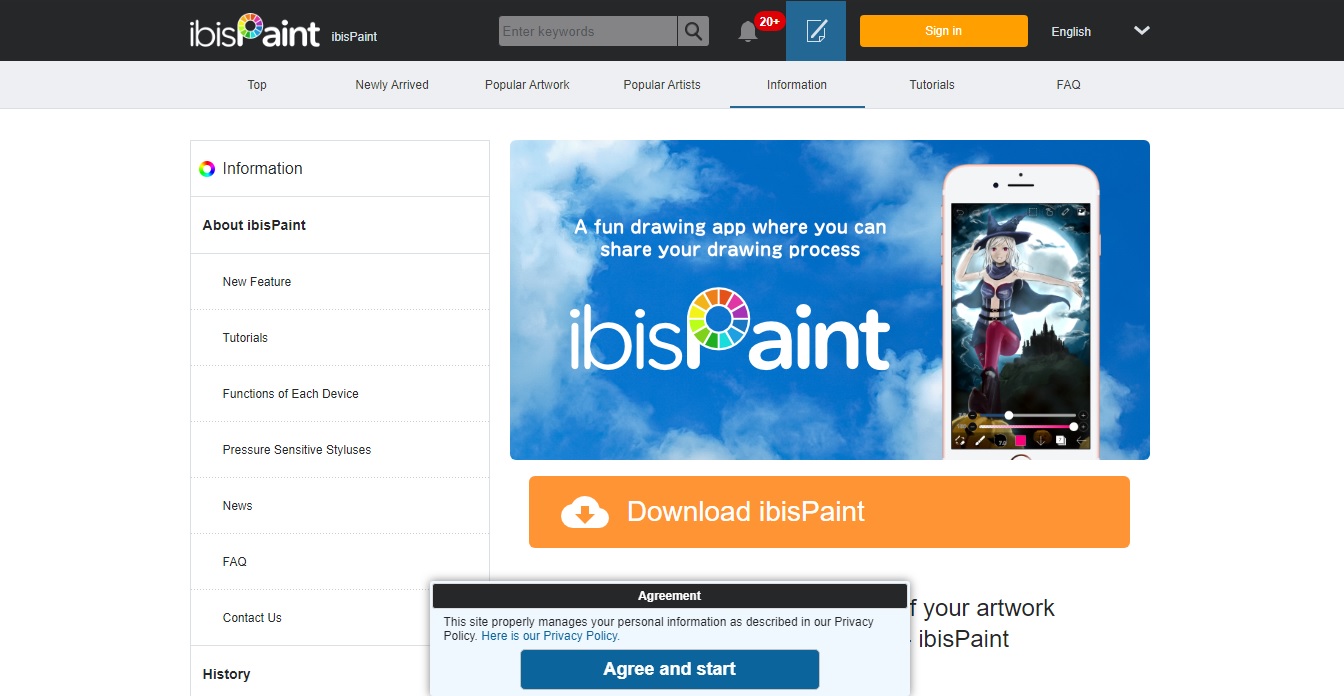The image size is (1344, 696).
Task: Click the Download ibisPaint button
Action: click(829, 512)
